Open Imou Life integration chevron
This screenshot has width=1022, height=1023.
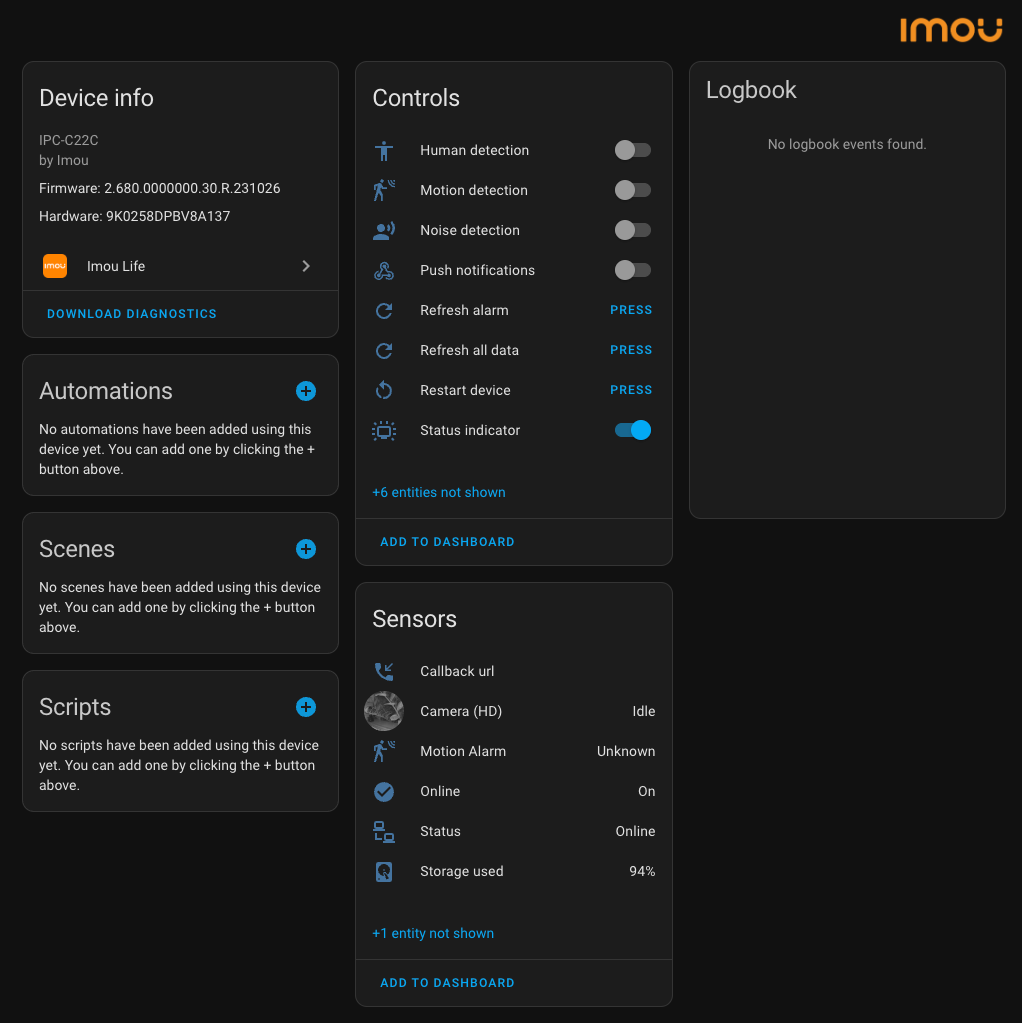click(x=306, y=266)
